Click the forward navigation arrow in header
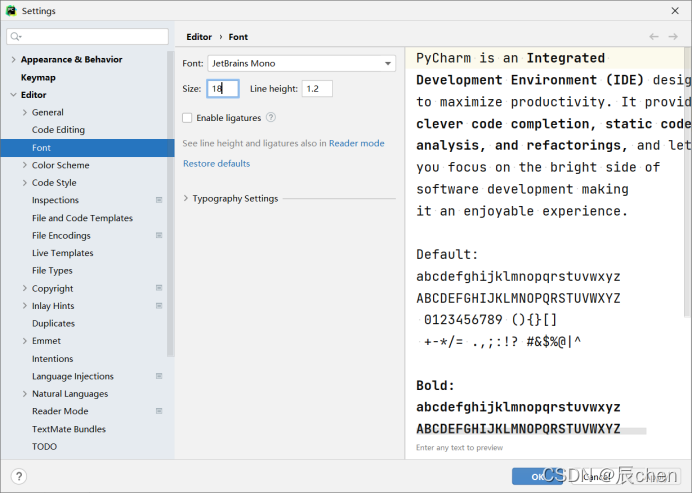692x494 pixels. point(673,37)
